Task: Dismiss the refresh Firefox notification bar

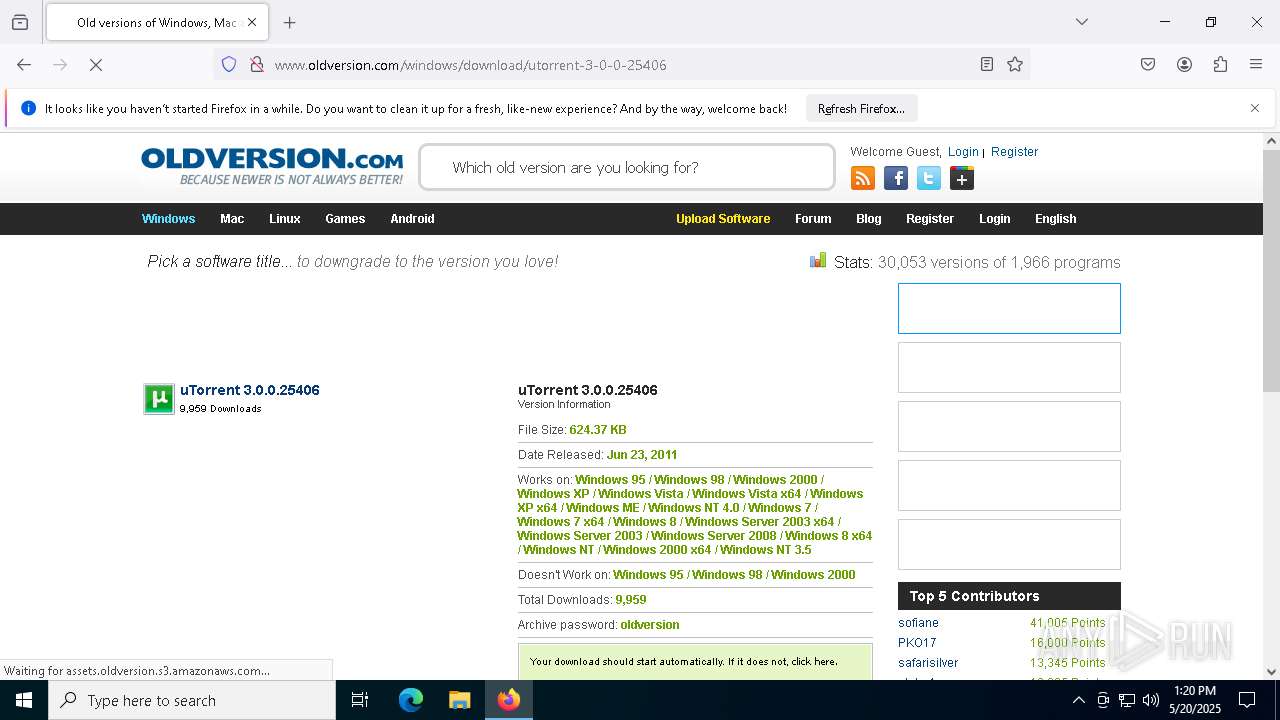Action: pyautogui.click(x=1254, y=108)
